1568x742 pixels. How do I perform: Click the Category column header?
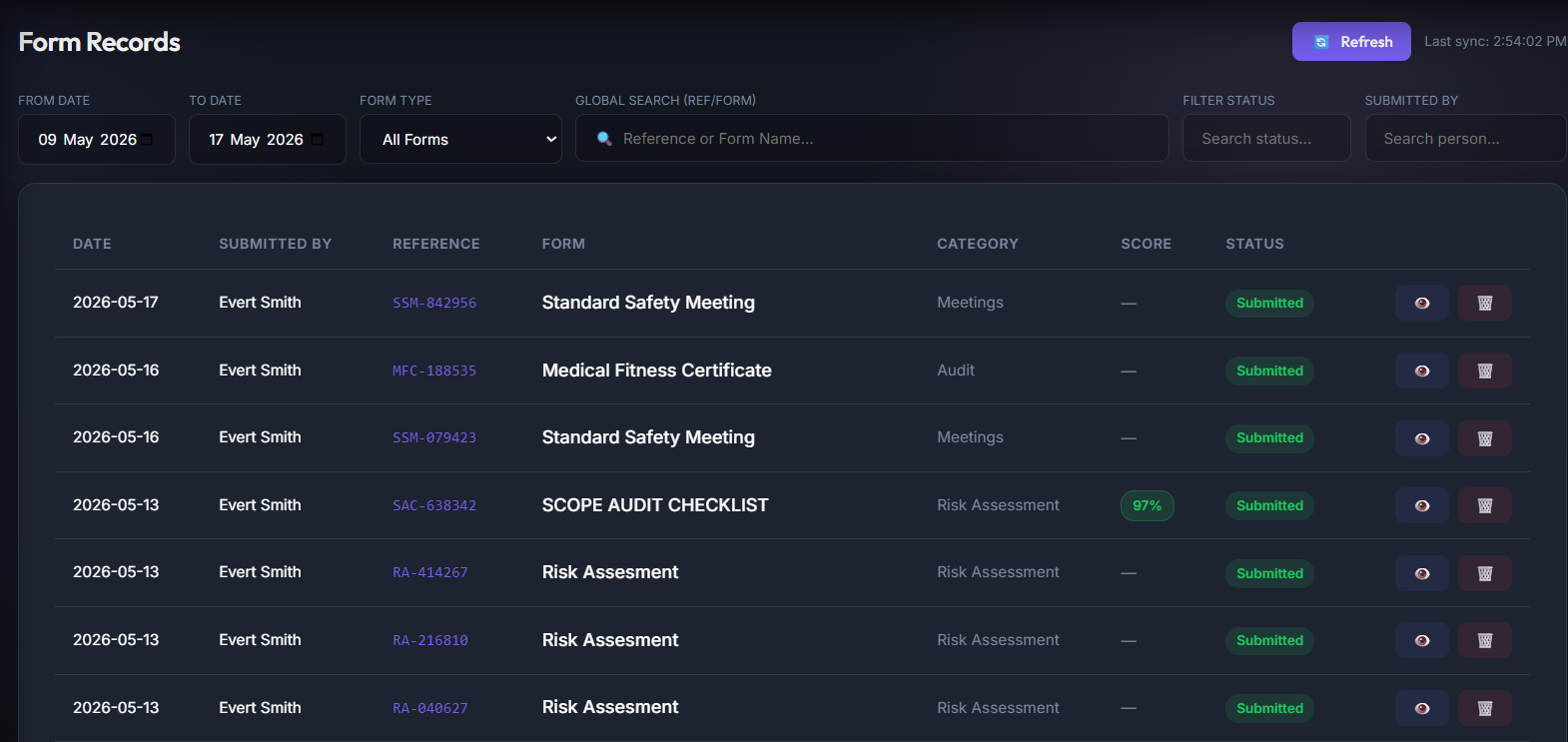click(978, 244)
